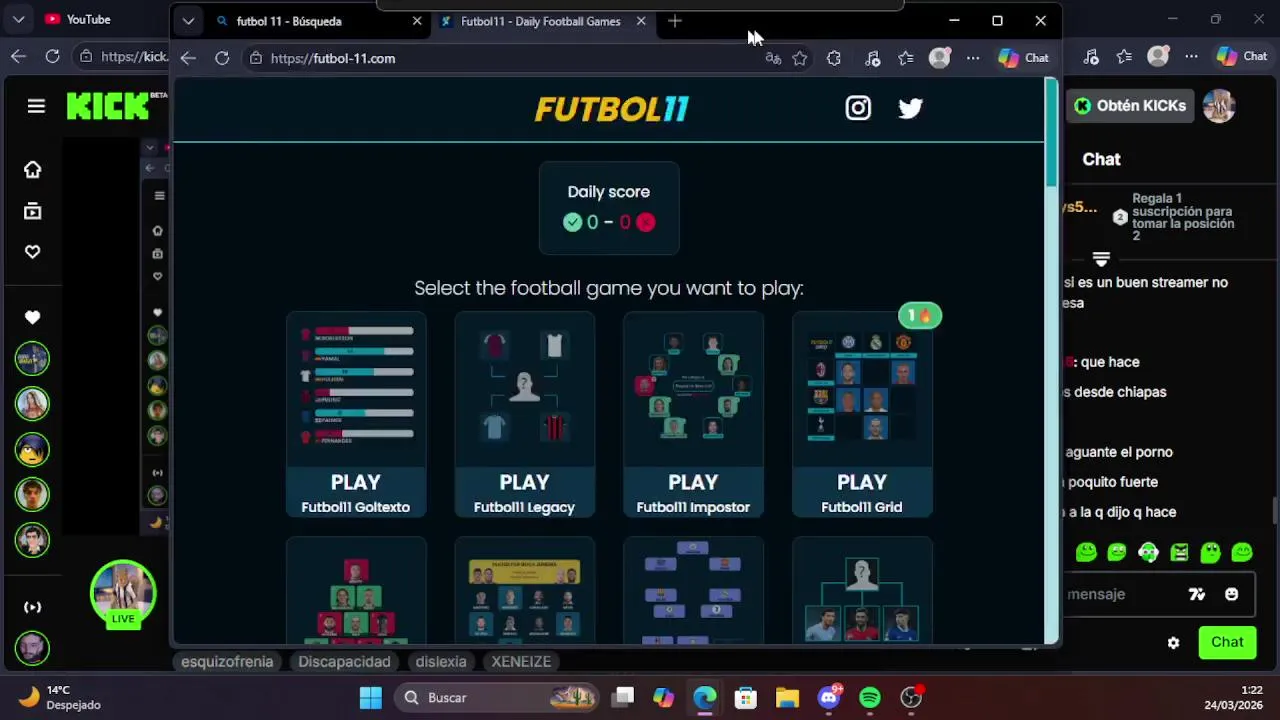The height and width of the screenshot is (720, 1280).
Task: Open Discord from the taskbar
Action: tap(829, 697)
